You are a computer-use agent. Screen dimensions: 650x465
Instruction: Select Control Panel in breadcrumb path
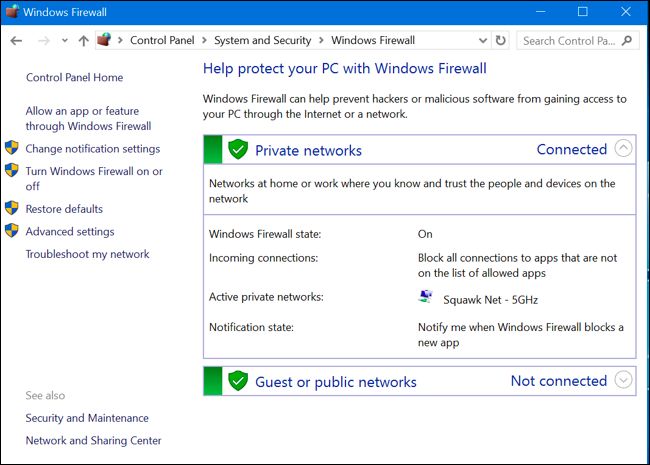(162, 40)
